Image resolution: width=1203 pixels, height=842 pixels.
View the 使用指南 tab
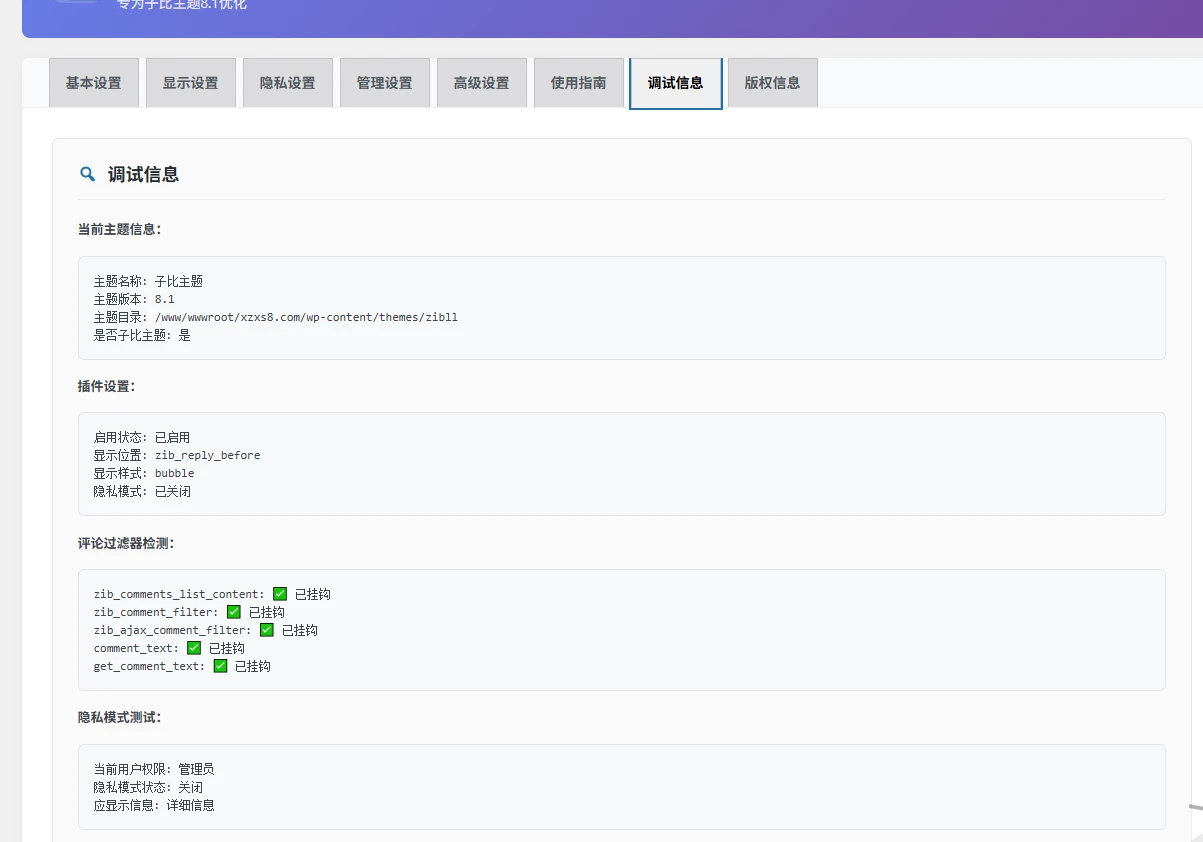click(x=579, y=83)
